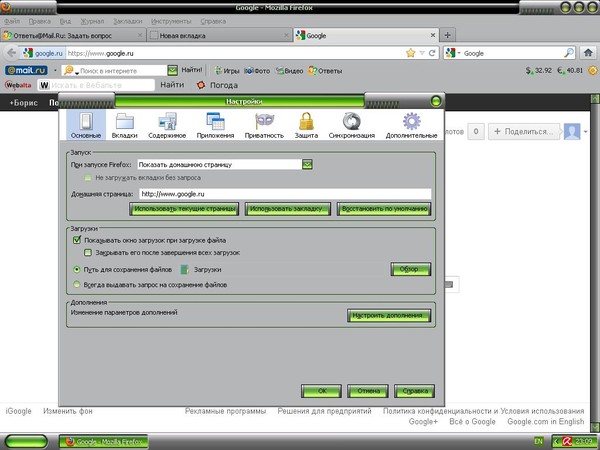This screenshot has height=450, width=600.
Task: Confirm settings with OK button
Action: coord(321,391)
